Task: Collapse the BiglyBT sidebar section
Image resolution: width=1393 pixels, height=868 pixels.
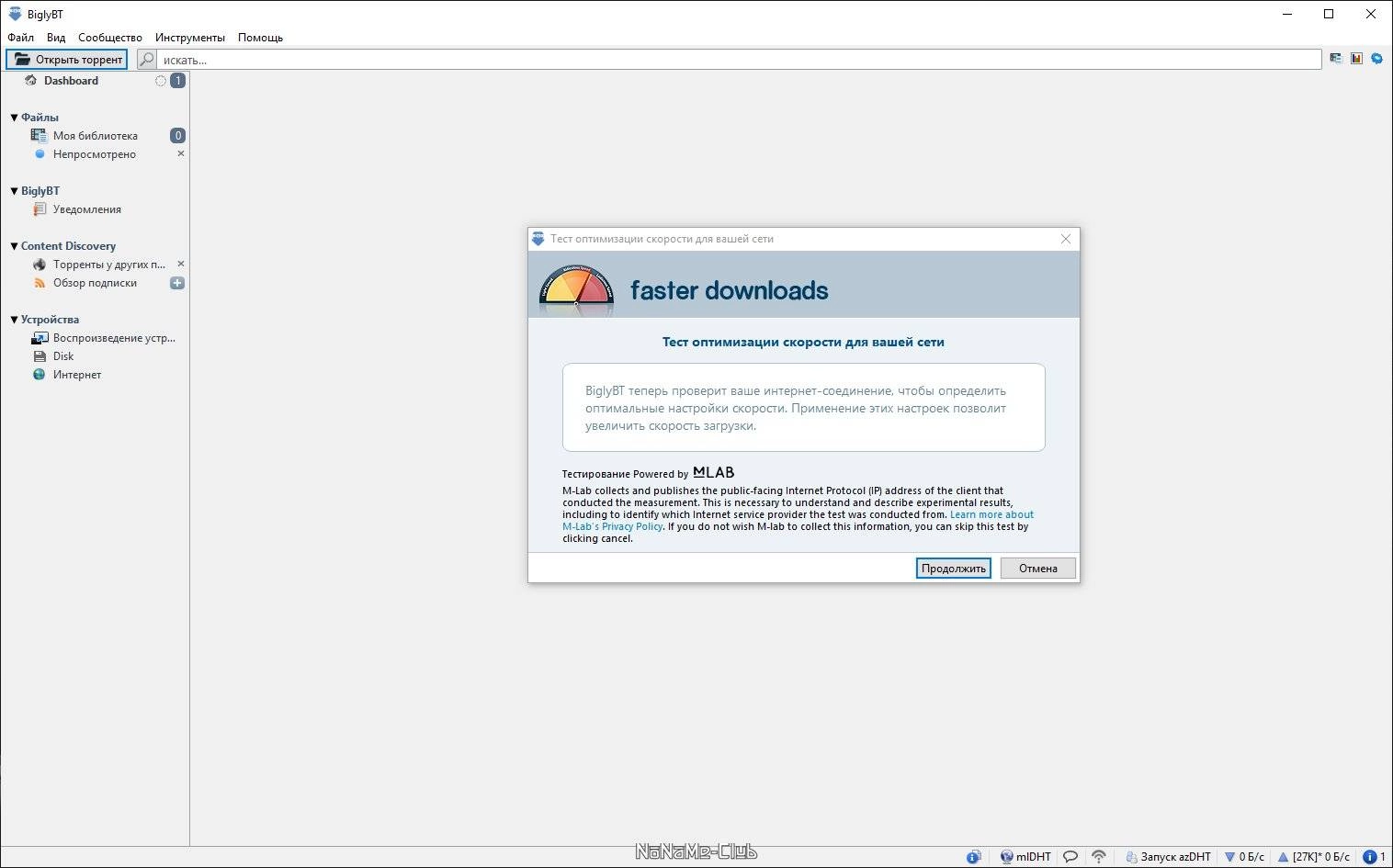Action: click(x=14, y=191)
